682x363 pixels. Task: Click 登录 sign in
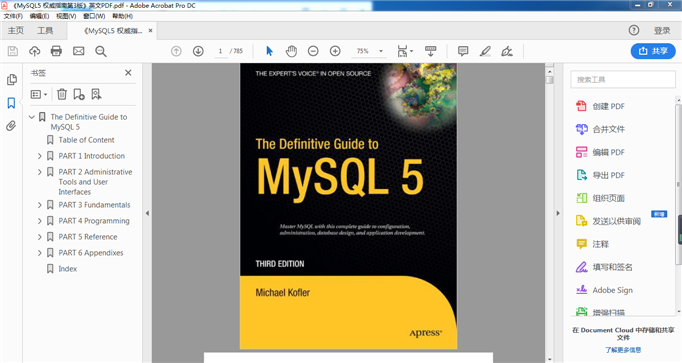point(662,30)
